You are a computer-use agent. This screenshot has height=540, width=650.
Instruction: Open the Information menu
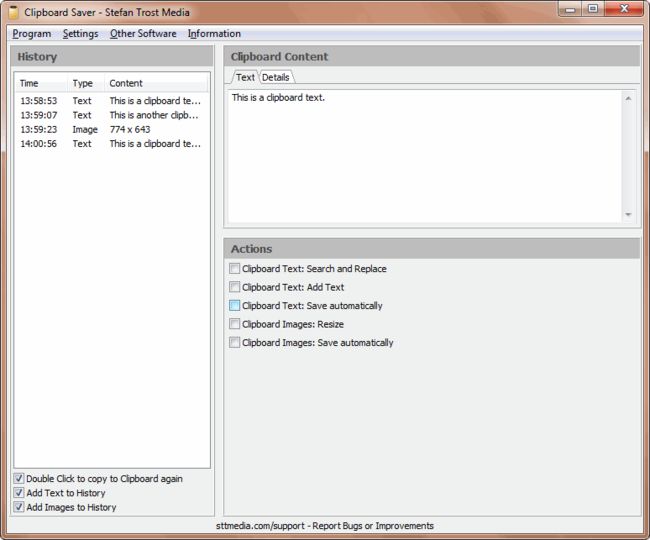coord(214,34)
